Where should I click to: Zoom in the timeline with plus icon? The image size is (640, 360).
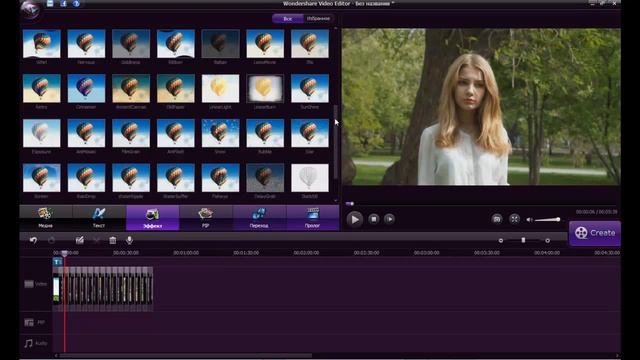coord(547,241)
